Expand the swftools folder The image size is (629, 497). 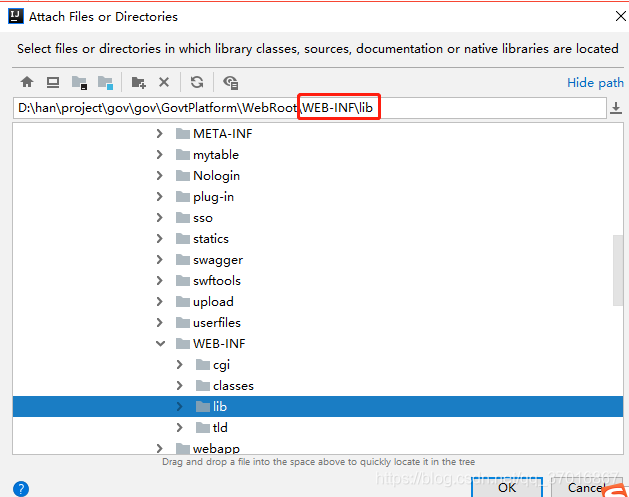pyautogui.click(x=160, y=280)
